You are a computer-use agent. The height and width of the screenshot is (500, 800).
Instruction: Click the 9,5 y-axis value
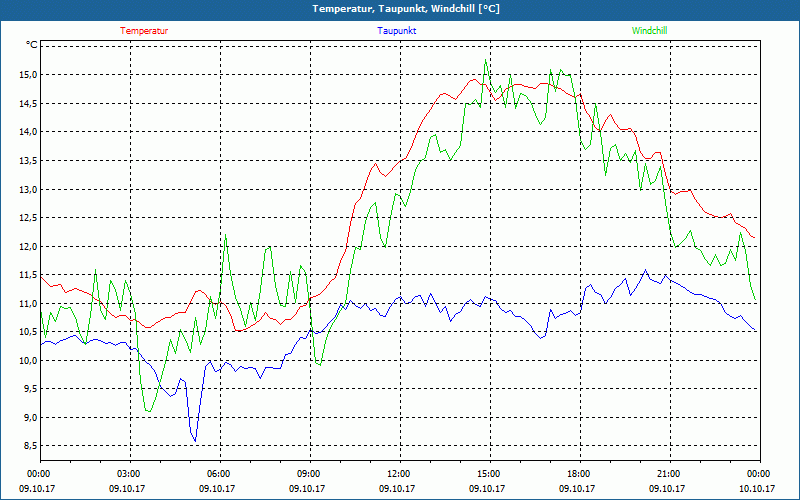(x=31, y=389)
